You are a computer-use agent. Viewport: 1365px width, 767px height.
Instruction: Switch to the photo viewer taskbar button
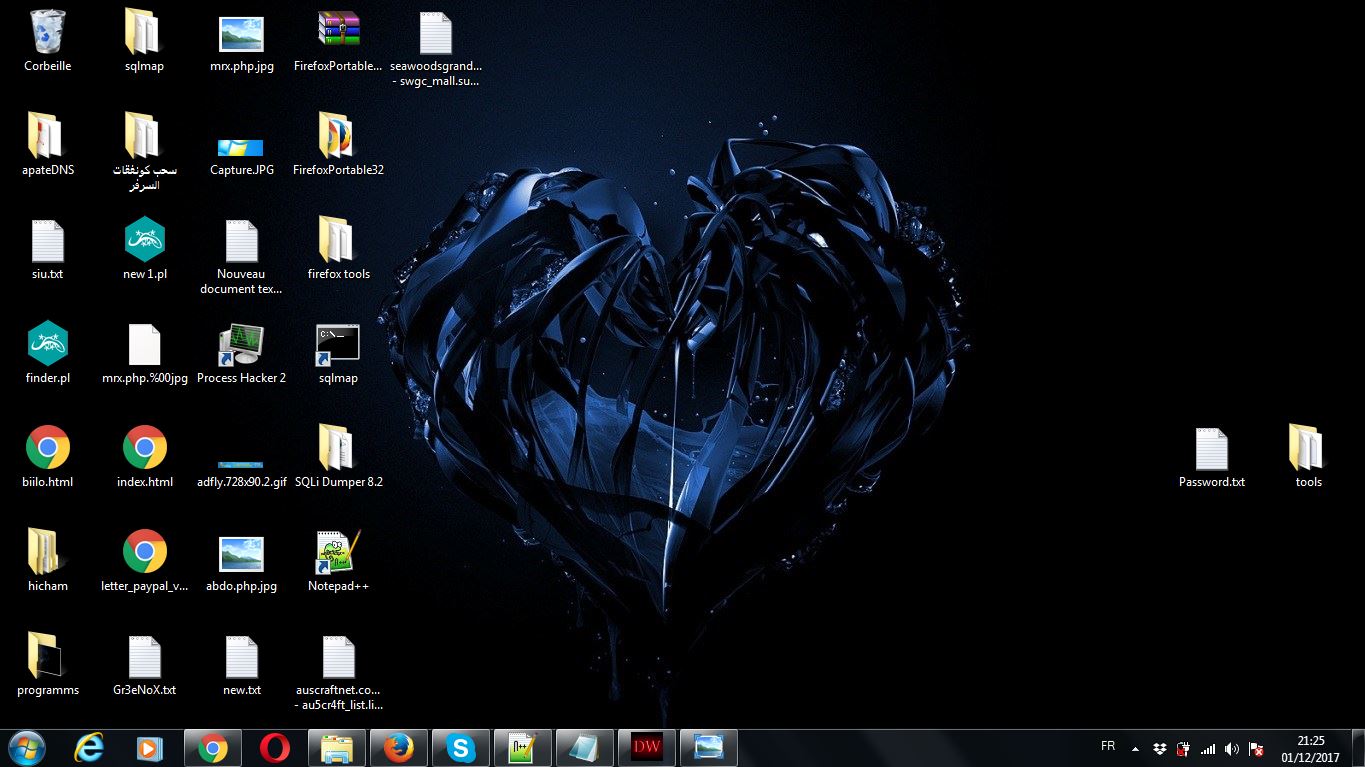(x=708, y=748)
